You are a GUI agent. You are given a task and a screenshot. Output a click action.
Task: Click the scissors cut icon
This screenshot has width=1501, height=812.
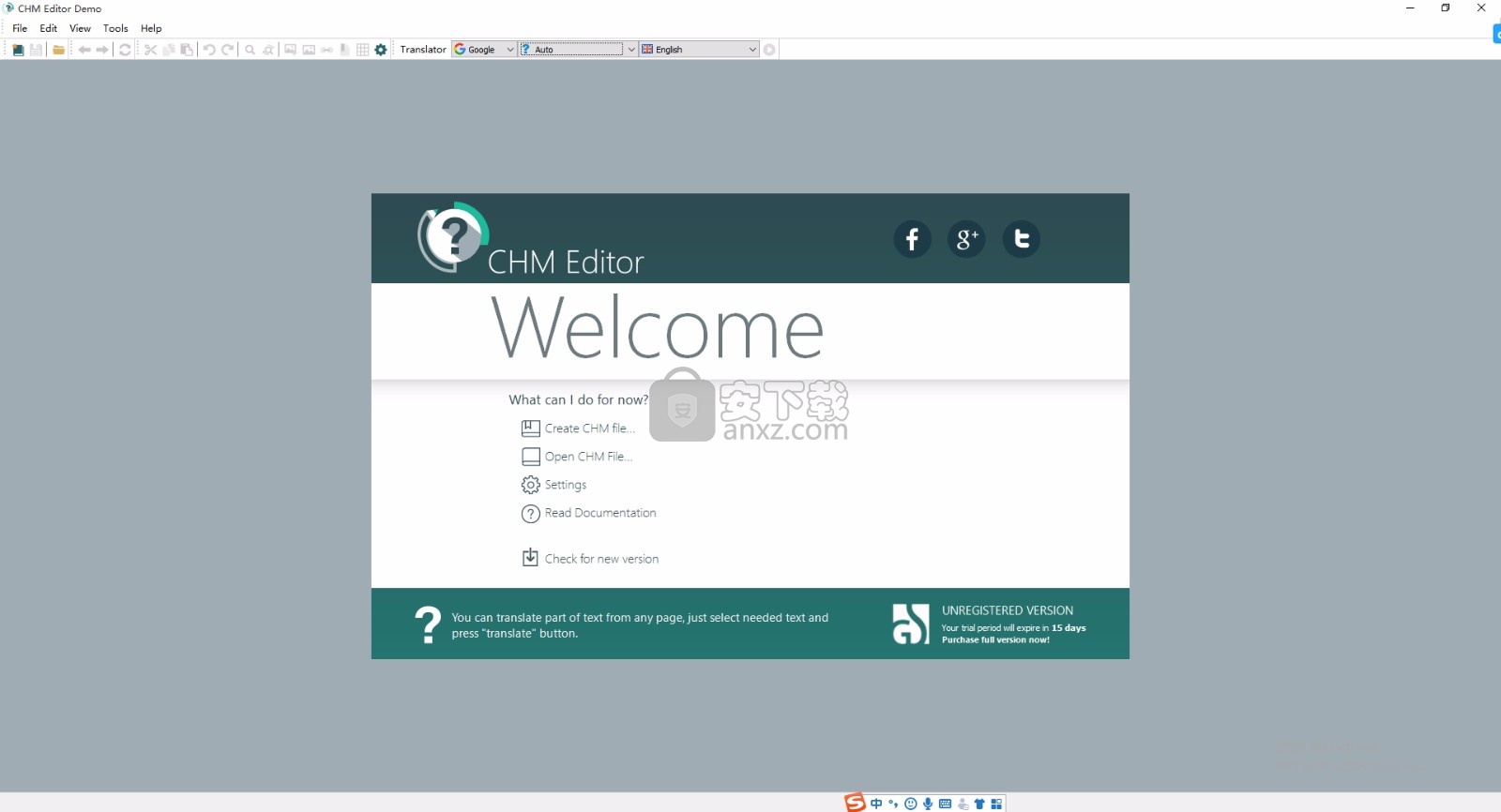(x=150, y=50)
